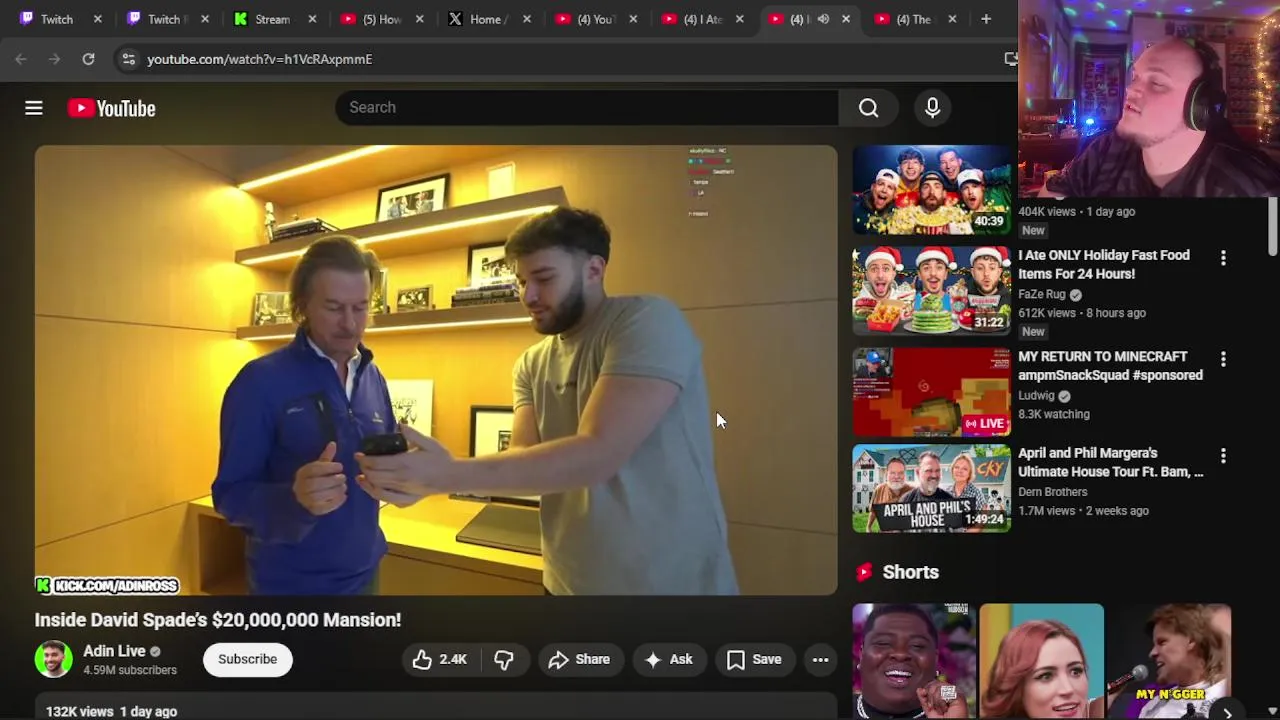This screenshot has width=1280, height=720.
Task: Click the 2.4K like count
Action: coord(453,659)
